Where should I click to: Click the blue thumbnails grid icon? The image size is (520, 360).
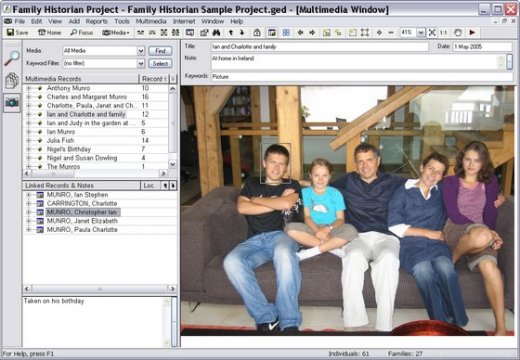[x=286, y=32]
